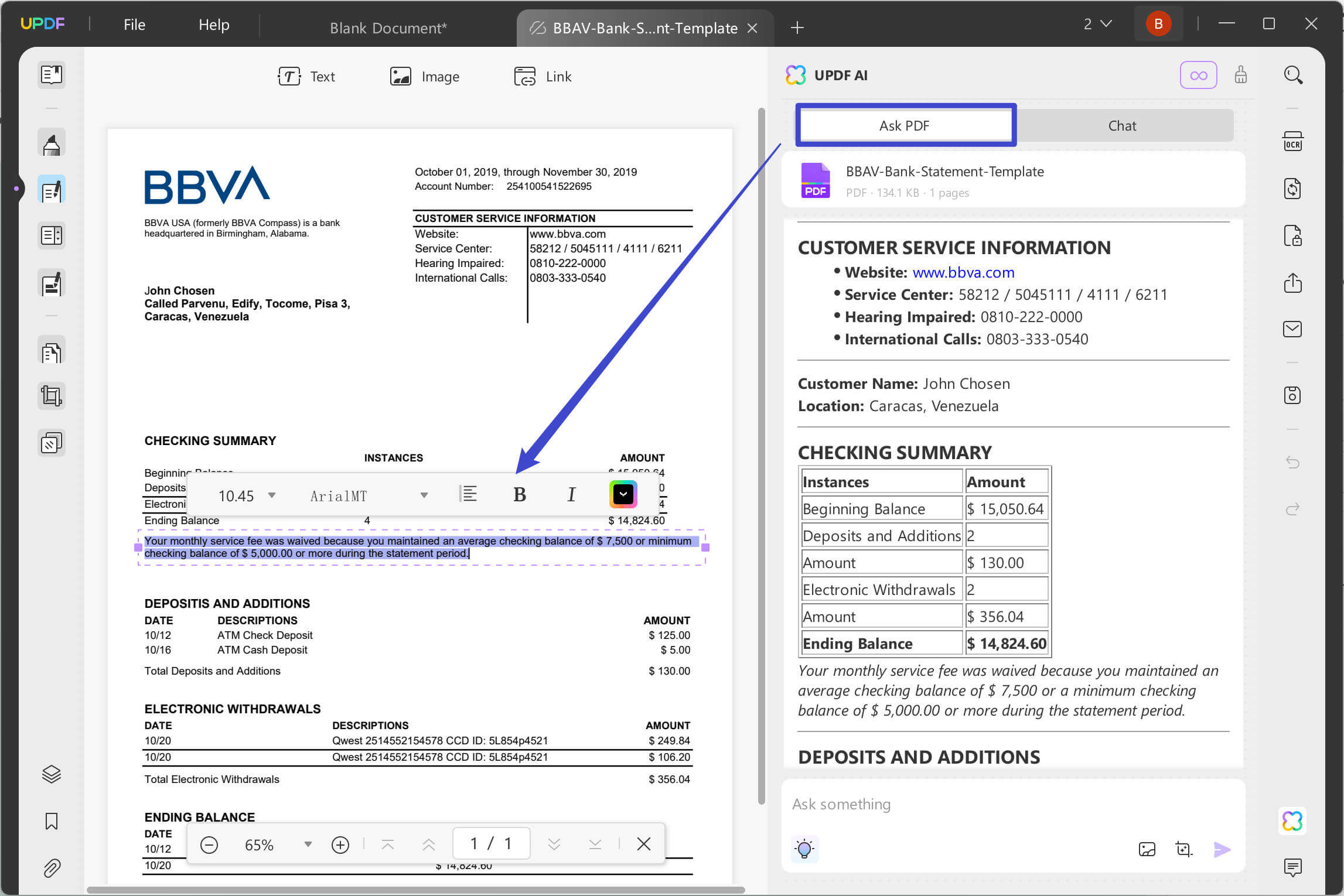
Task: Select the Edit PDF tool
Action: (x=52, y=189)
